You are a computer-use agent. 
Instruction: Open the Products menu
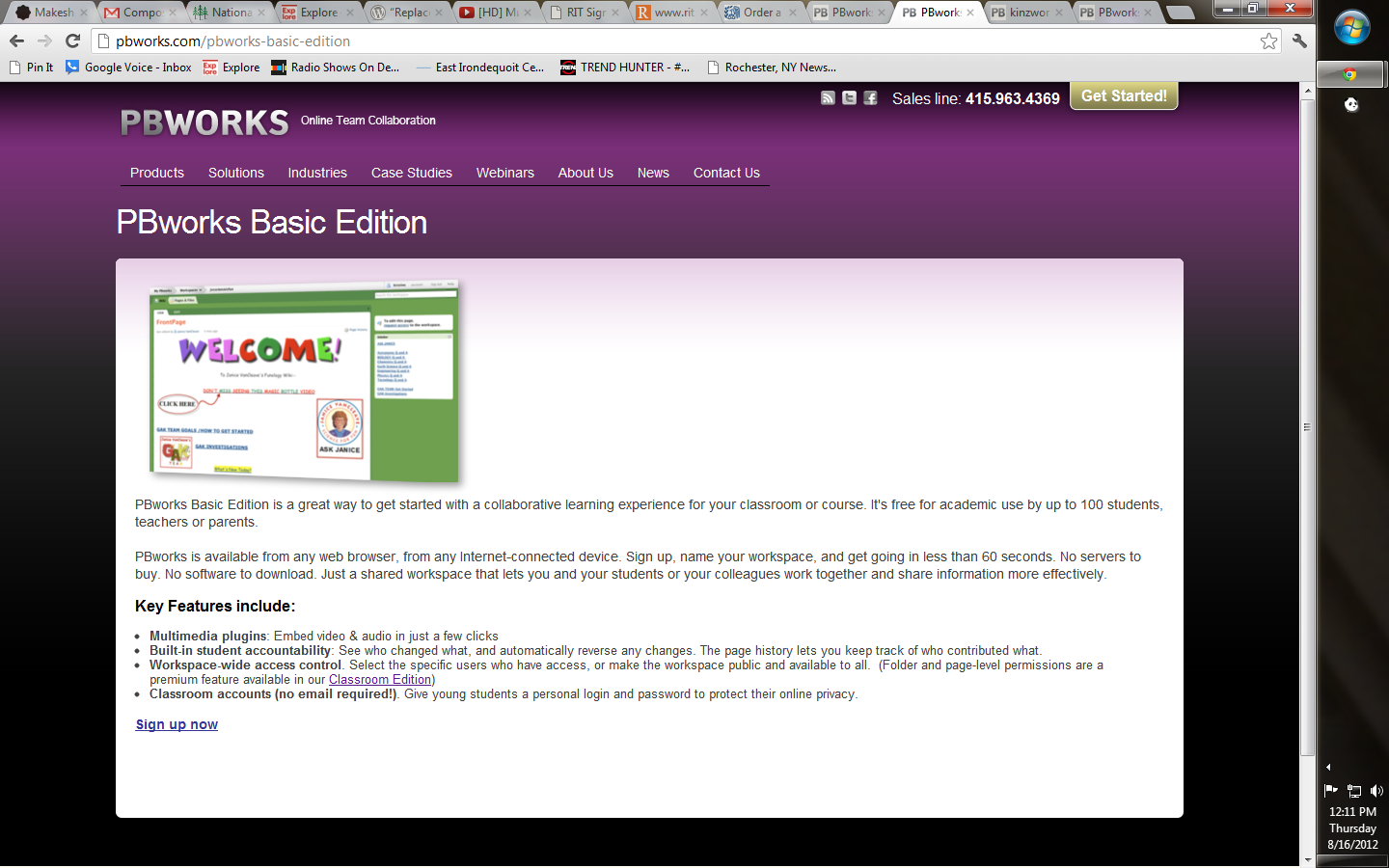157,173
